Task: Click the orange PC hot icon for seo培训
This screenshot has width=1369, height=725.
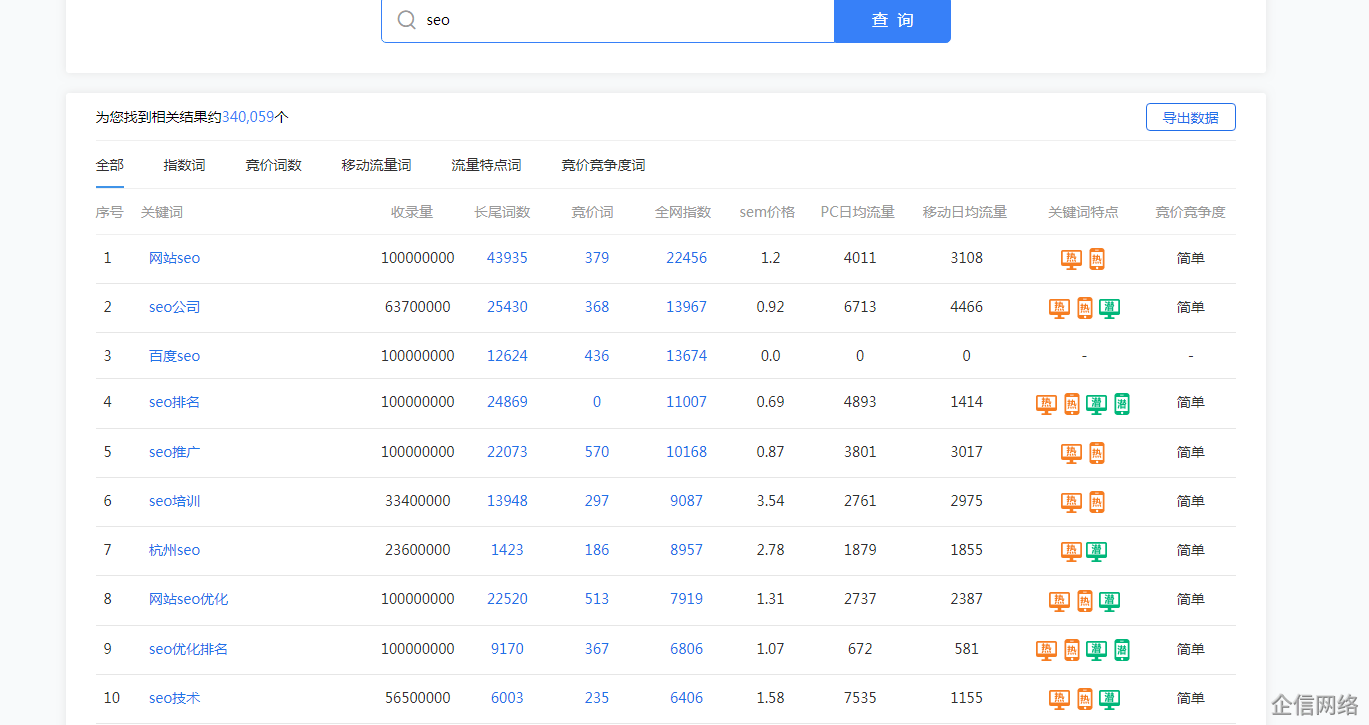Action: 1071,502
